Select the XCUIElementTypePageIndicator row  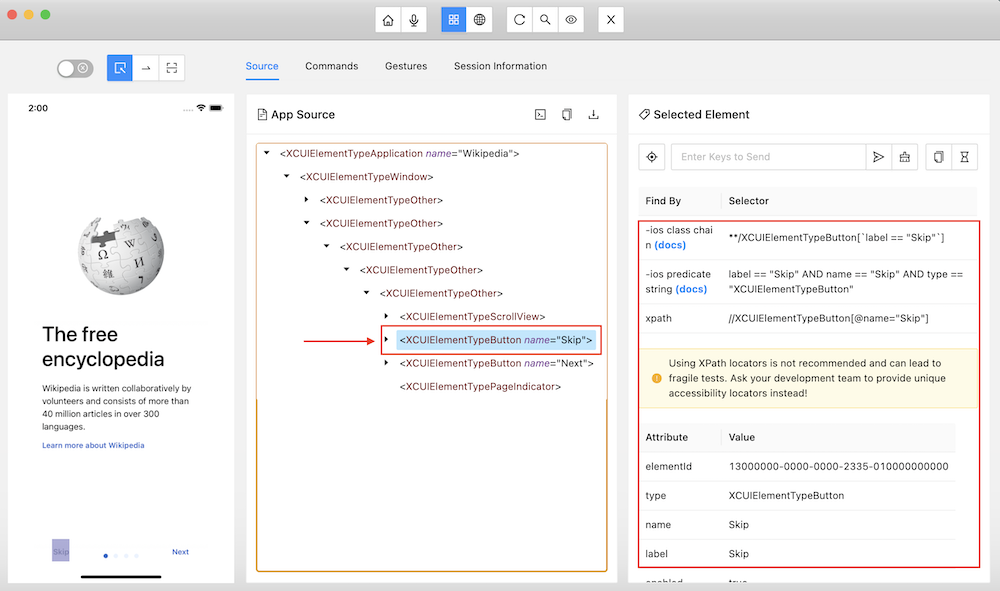click(x=480, y=387)
